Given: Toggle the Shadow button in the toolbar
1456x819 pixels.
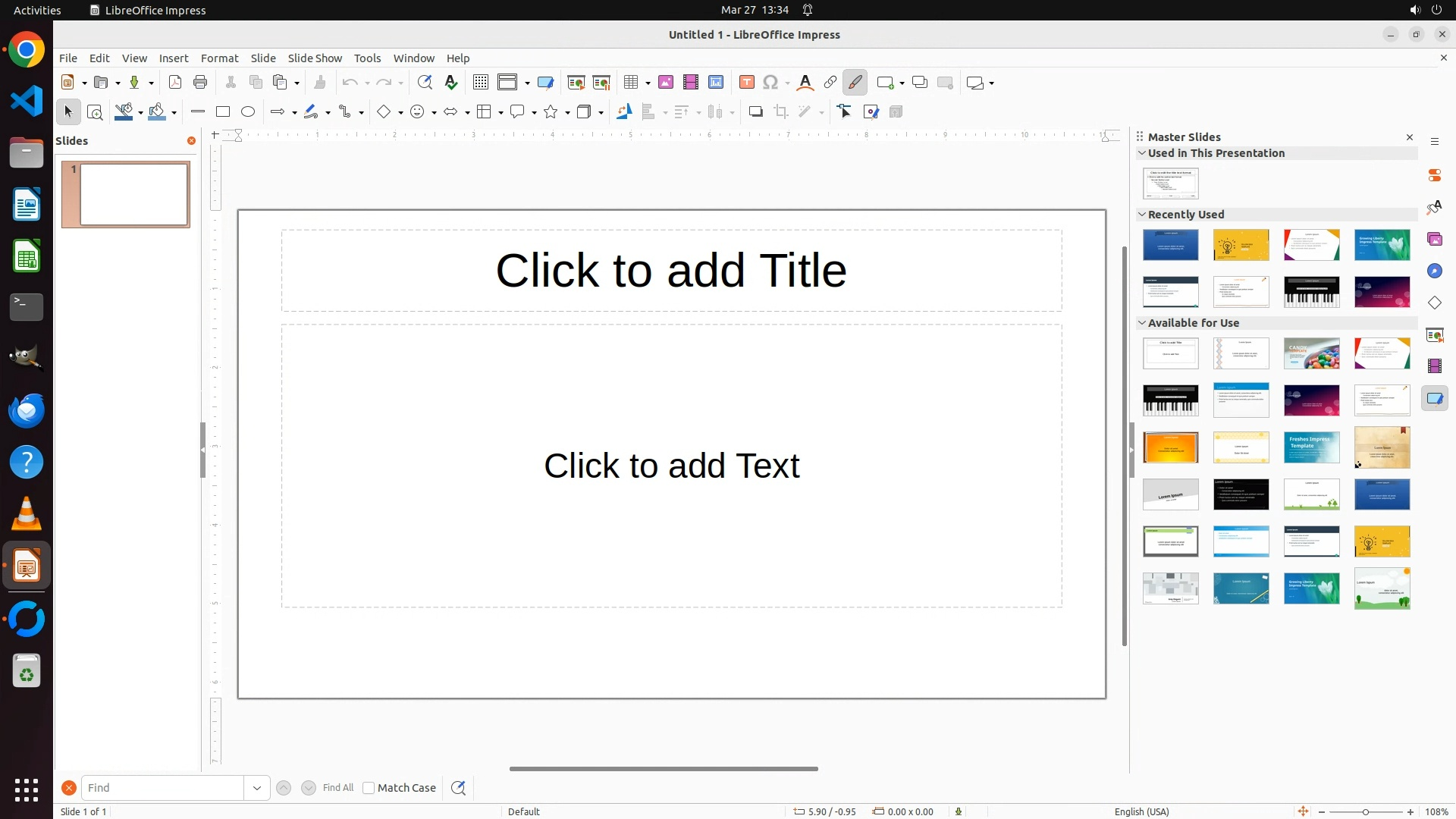Looking at the screenshot, I should (755, 112).
